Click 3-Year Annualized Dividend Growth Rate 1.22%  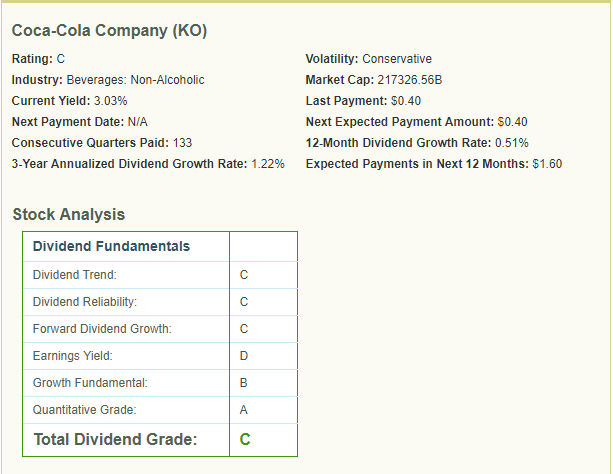tap(148, 163)
